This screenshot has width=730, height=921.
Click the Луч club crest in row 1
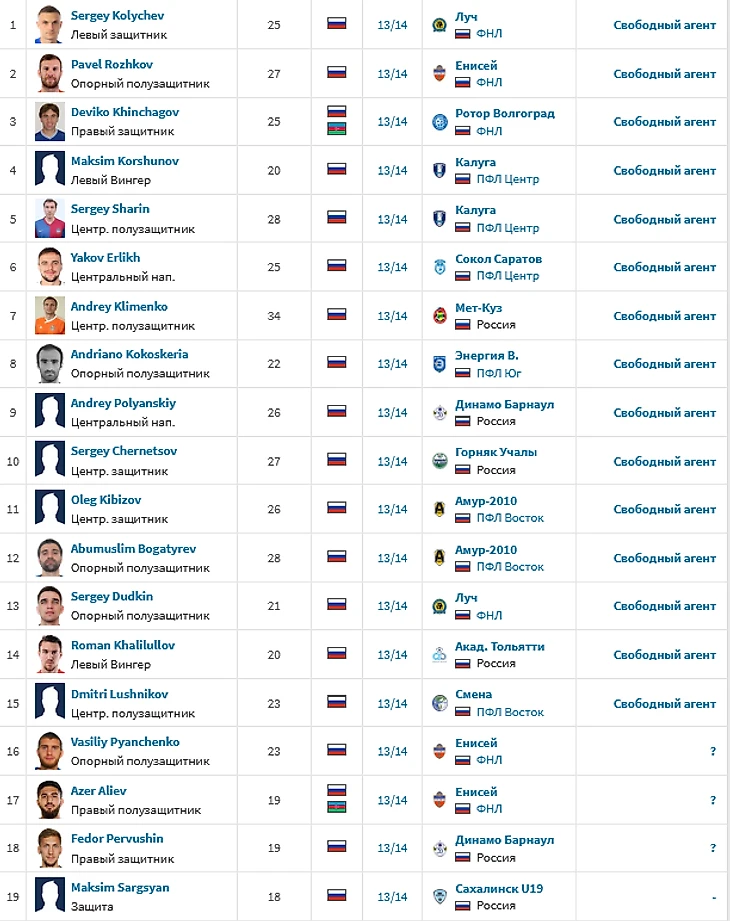pos(439,25)
